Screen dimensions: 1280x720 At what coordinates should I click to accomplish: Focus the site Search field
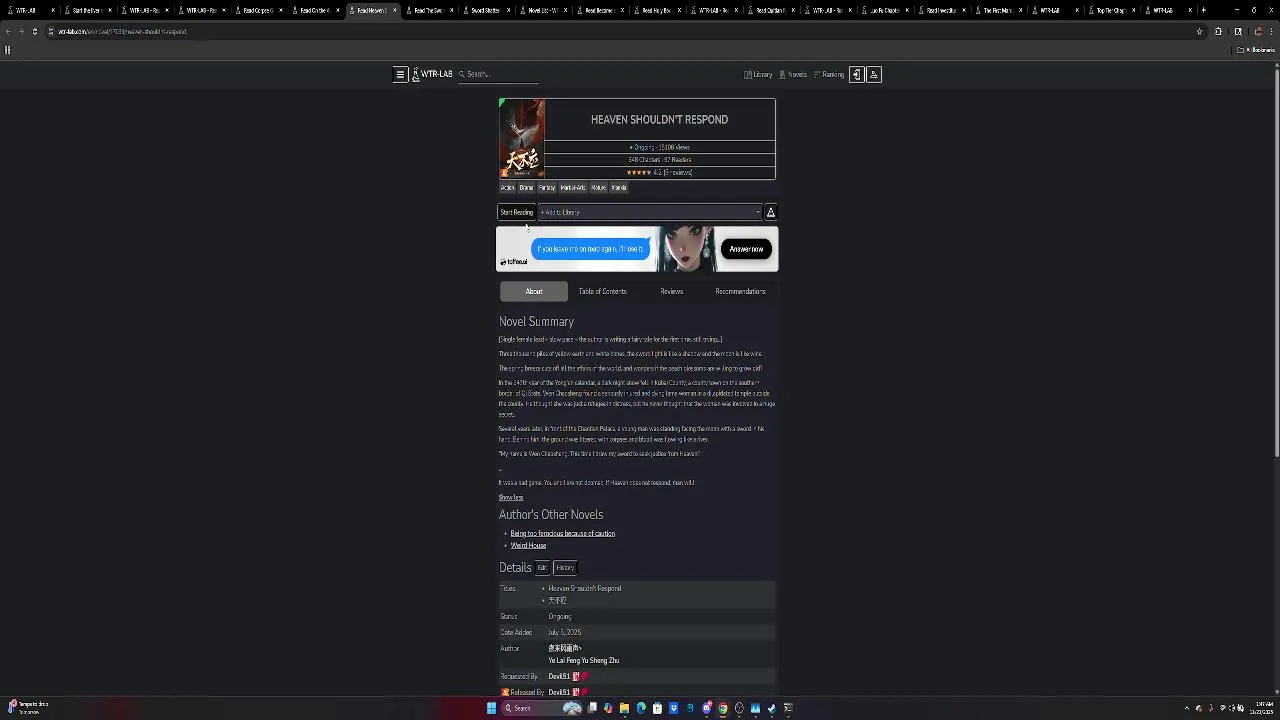point(498,74)
